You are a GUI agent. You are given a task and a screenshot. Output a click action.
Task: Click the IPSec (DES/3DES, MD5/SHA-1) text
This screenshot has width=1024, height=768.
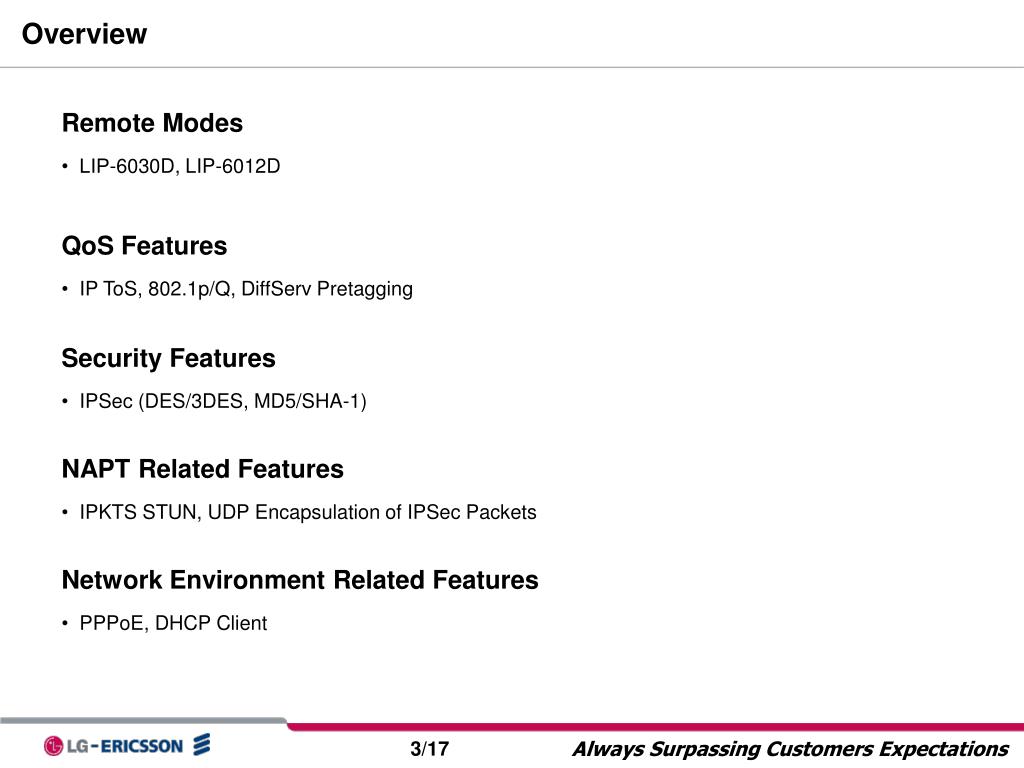pos(223,401)
